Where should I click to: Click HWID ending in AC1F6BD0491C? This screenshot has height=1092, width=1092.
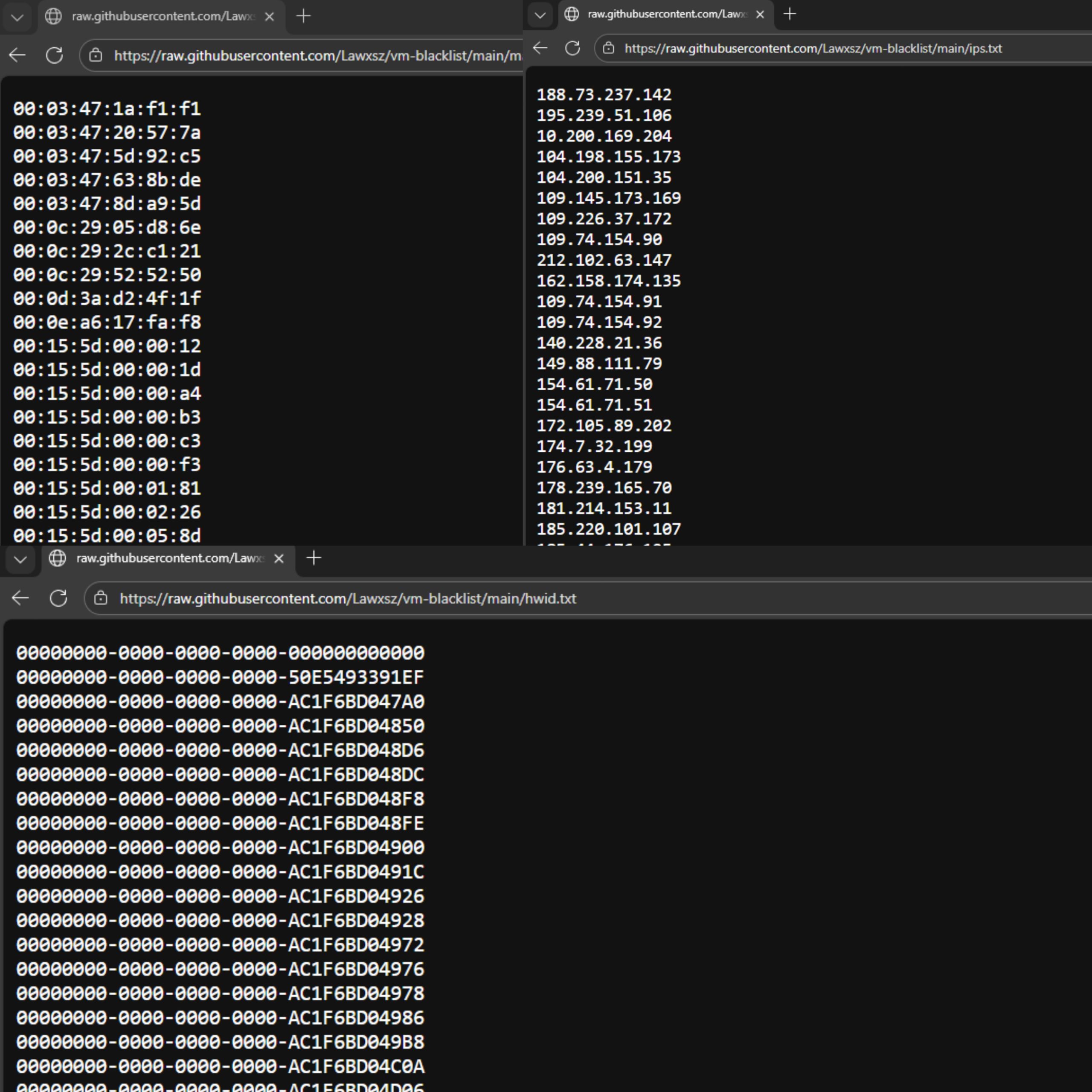point(221,871)
